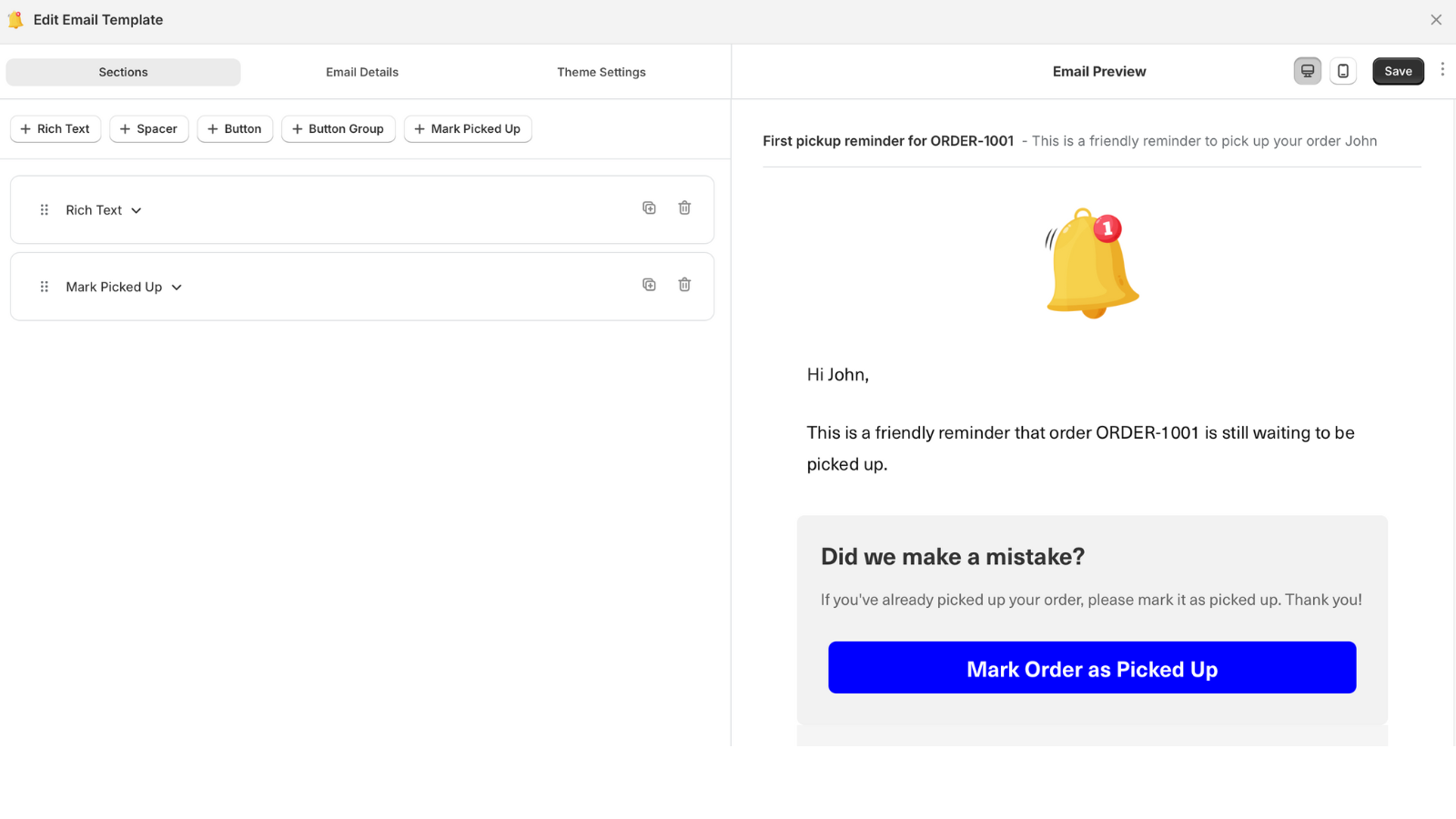Click Mark Order as Picked Up in preview

click(x=1091, y=668)
